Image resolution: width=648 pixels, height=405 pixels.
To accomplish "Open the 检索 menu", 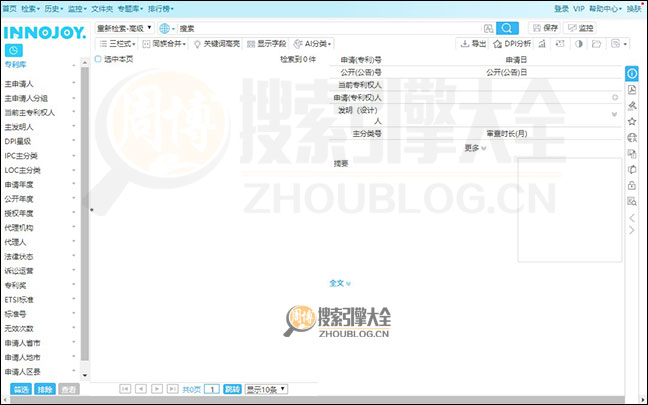I will click(31, 8).
